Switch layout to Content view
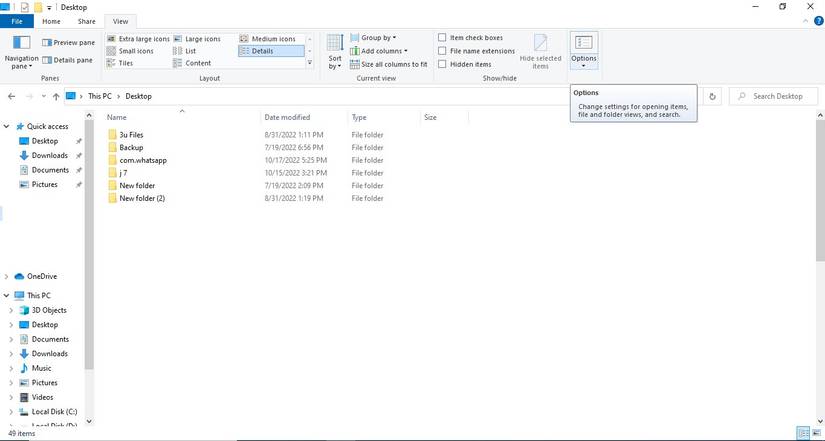Image resolution: width=825 pixels, height=441 pixels. (192, 63)
